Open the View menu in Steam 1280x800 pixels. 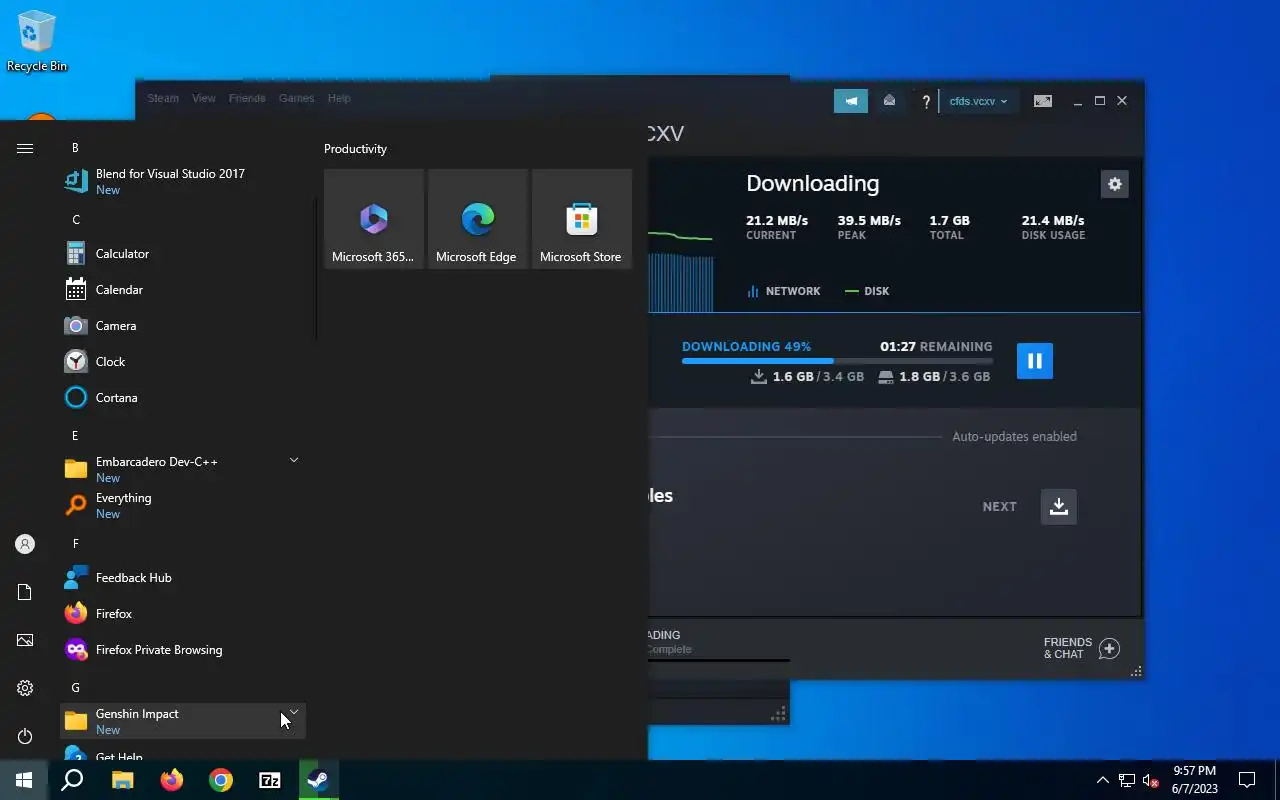point(204,98)
